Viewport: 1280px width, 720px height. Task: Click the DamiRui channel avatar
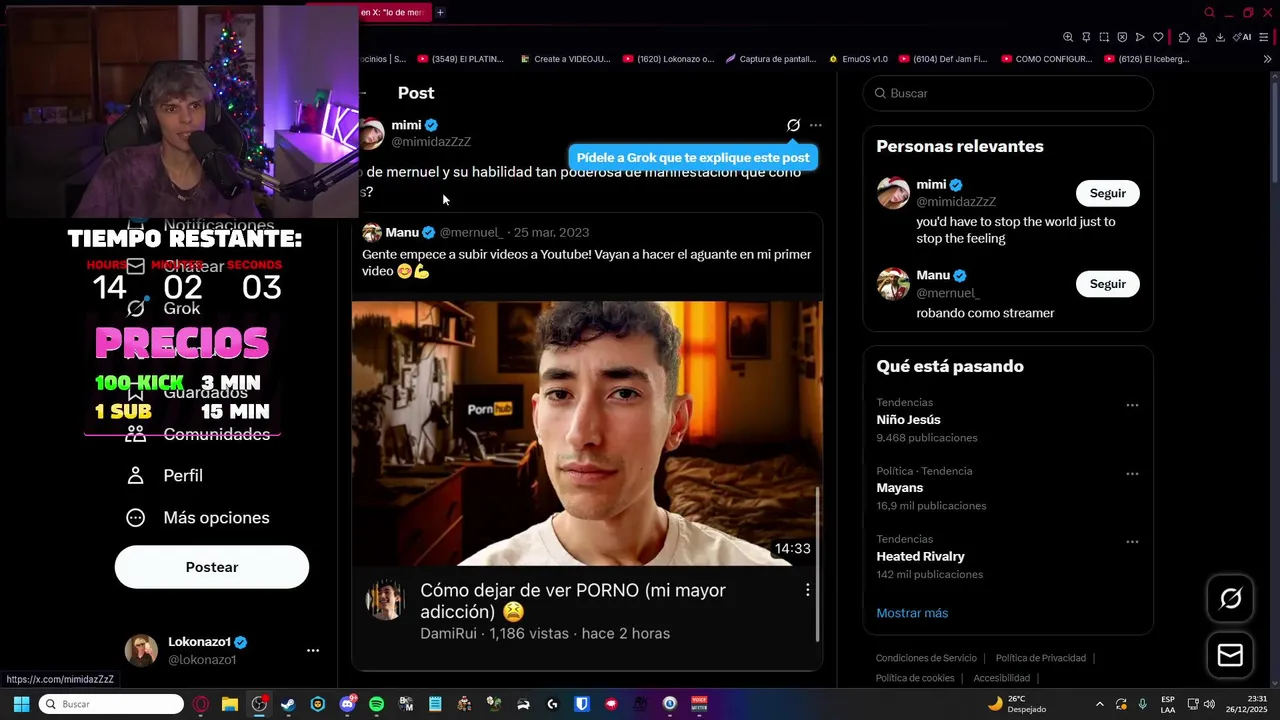pos(385,600)
